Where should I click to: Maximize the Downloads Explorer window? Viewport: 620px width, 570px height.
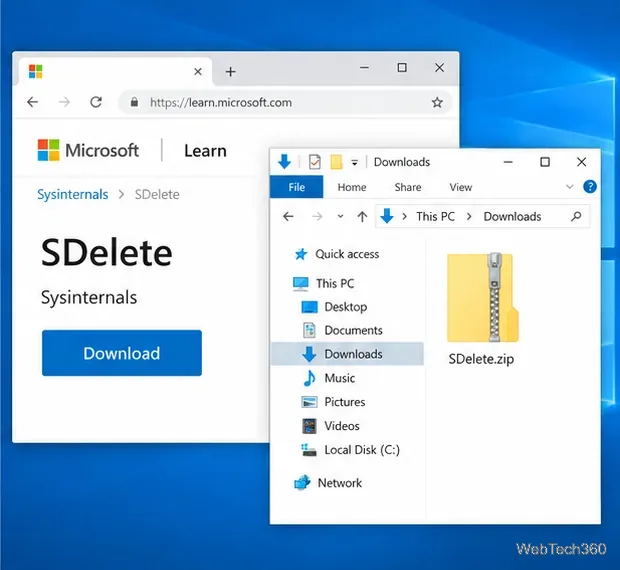(x=545, y=162)
